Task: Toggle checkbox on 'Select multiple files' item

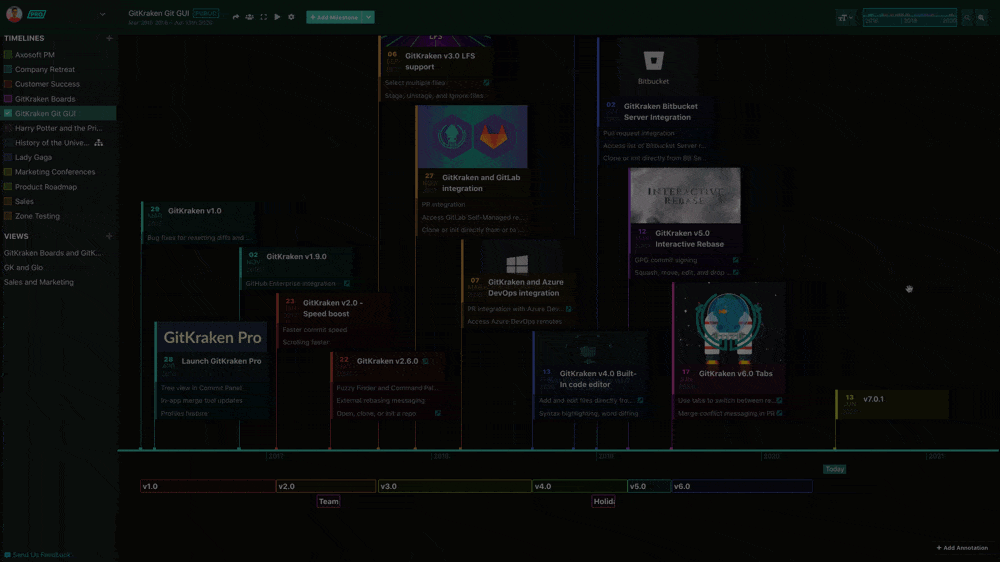Action: pos(486,83)
